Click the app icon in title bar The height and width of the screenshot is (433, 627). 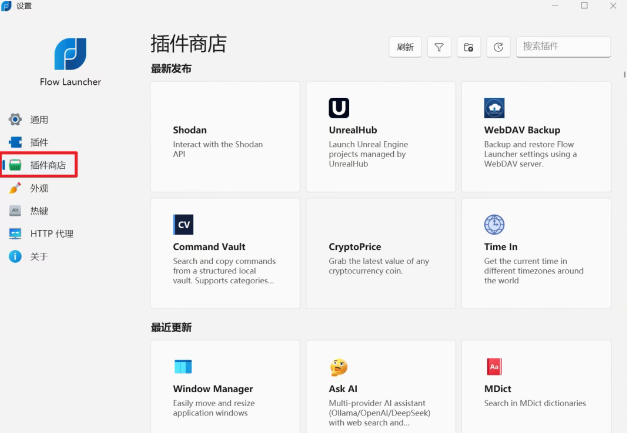6,6
